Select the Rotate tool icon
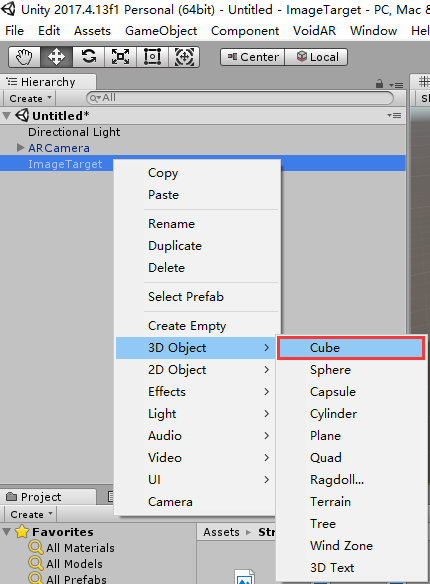 coord(88,57)
